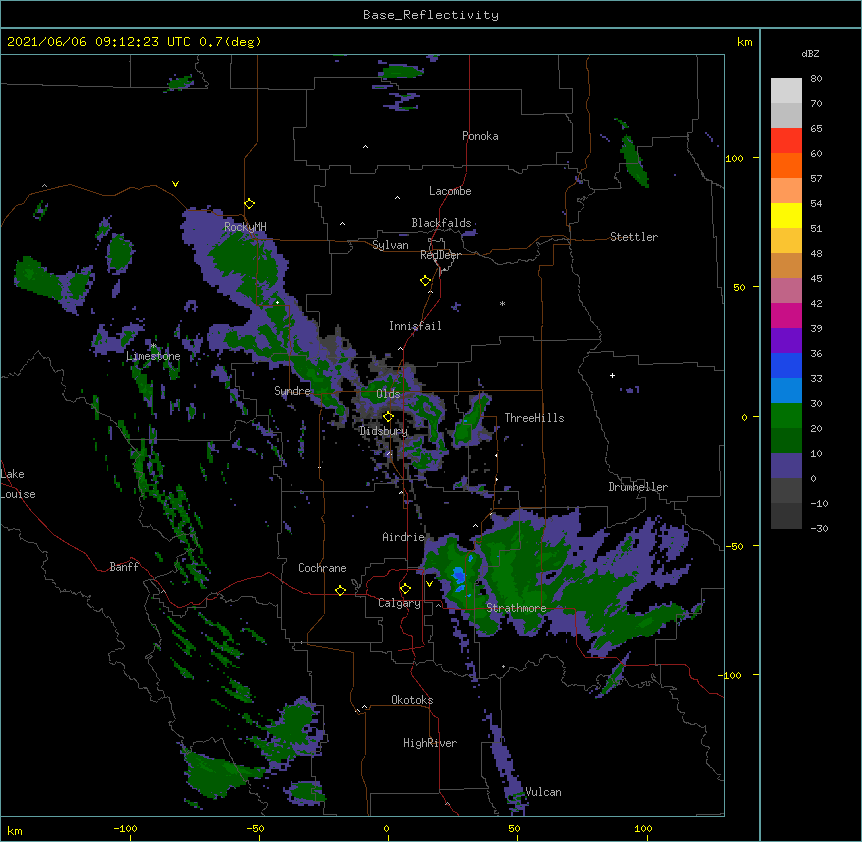Select the bright green 20-30 dBZ legend band
The height and width of the screenshot is (842, 862).
[x=786, y=416]
